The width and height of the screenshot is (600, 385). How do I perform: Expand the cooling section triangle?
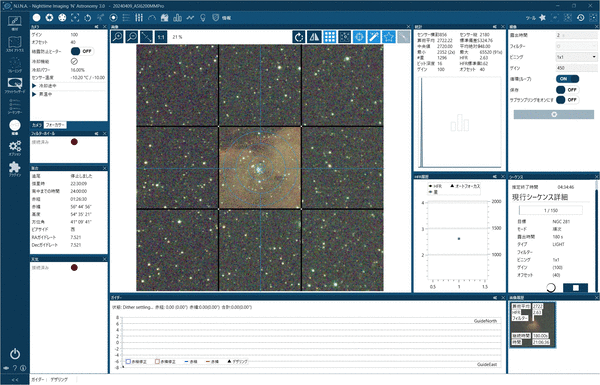34,86
